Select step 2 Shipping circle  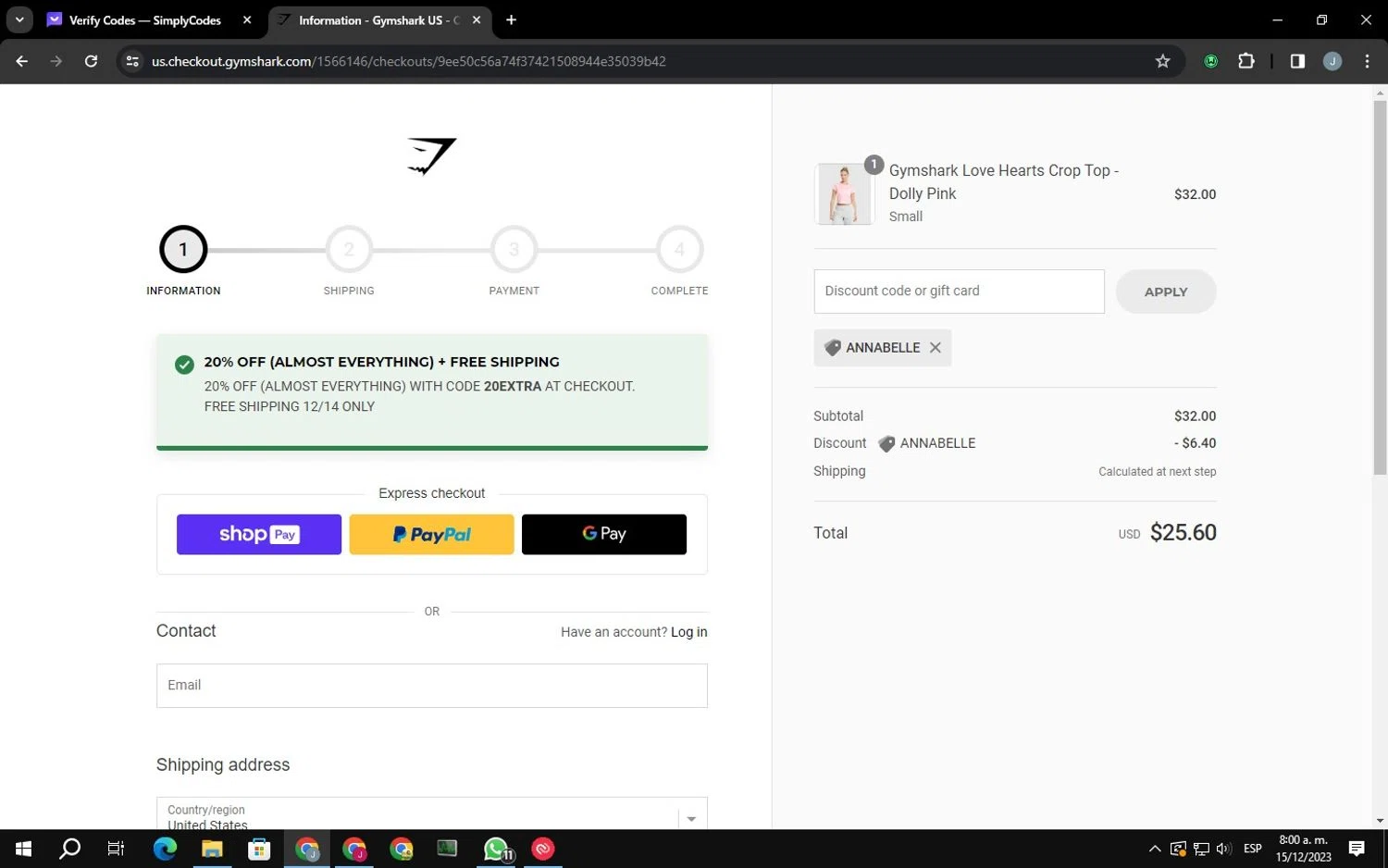349,249
